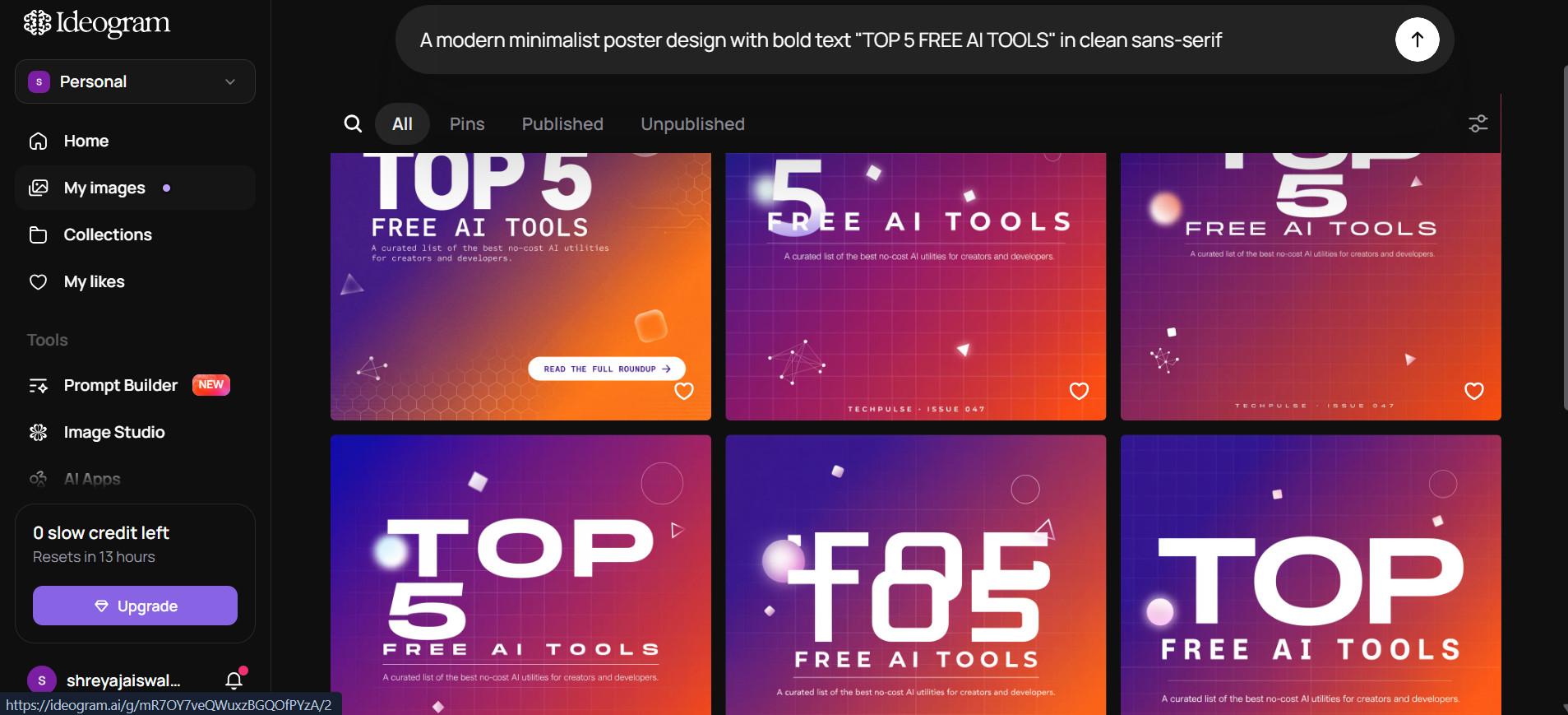Screen dimensions: 1568x715
Task: Open the filter sliders settings icon
Action: (x=1478, y=123)
